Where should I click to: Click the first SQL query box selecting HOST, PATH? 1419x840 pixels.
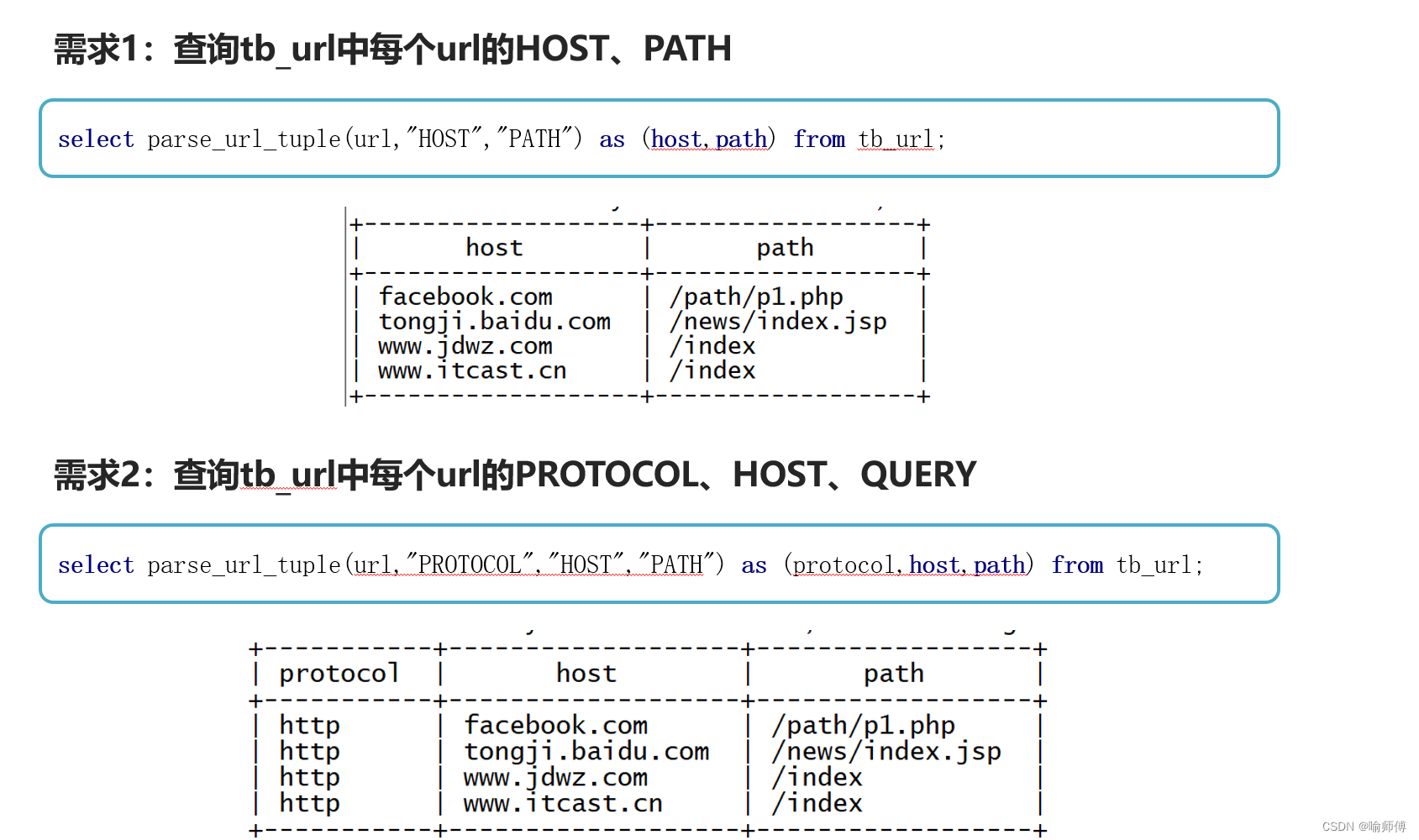pyautogui.click(x=660, y=139)
